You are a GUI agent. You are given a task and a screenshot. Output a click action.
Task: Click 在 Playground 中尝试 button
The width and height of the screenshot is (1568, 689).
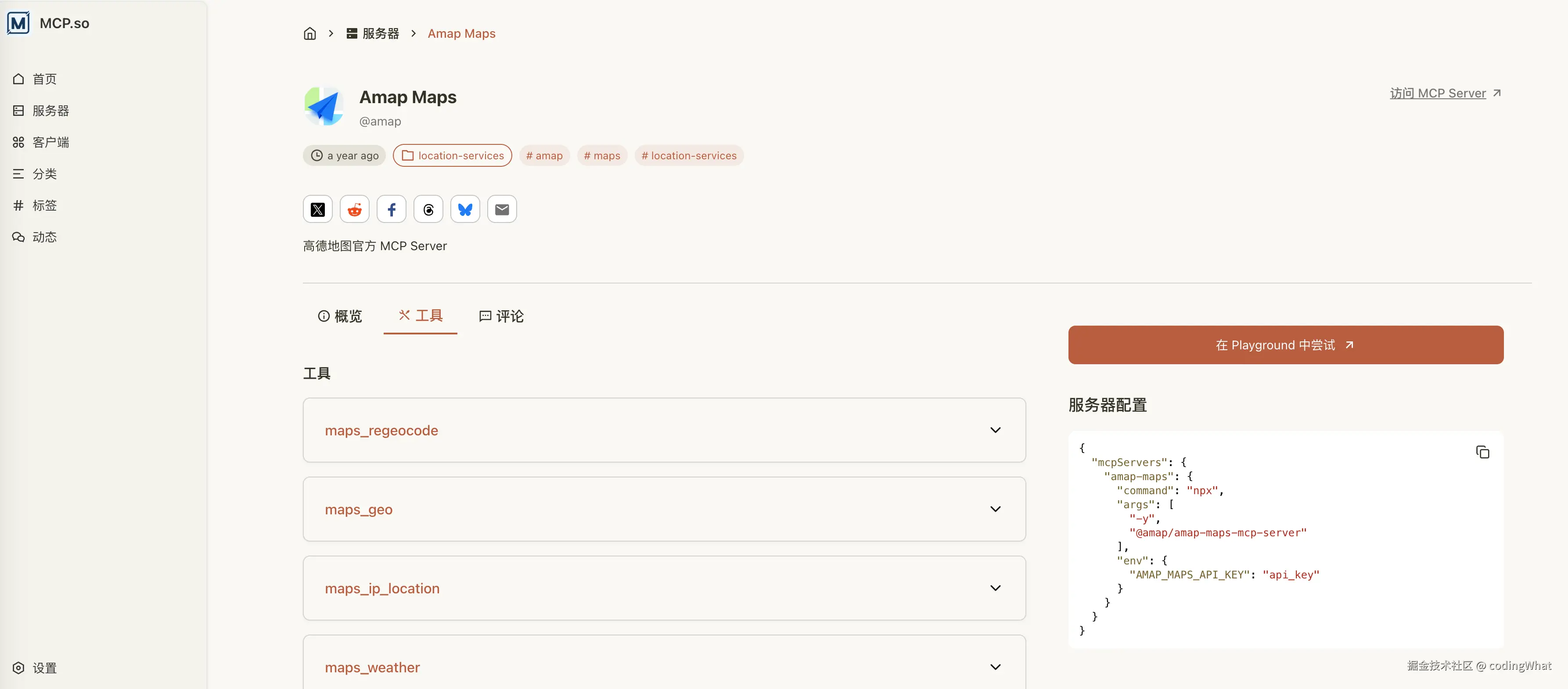1286,345
